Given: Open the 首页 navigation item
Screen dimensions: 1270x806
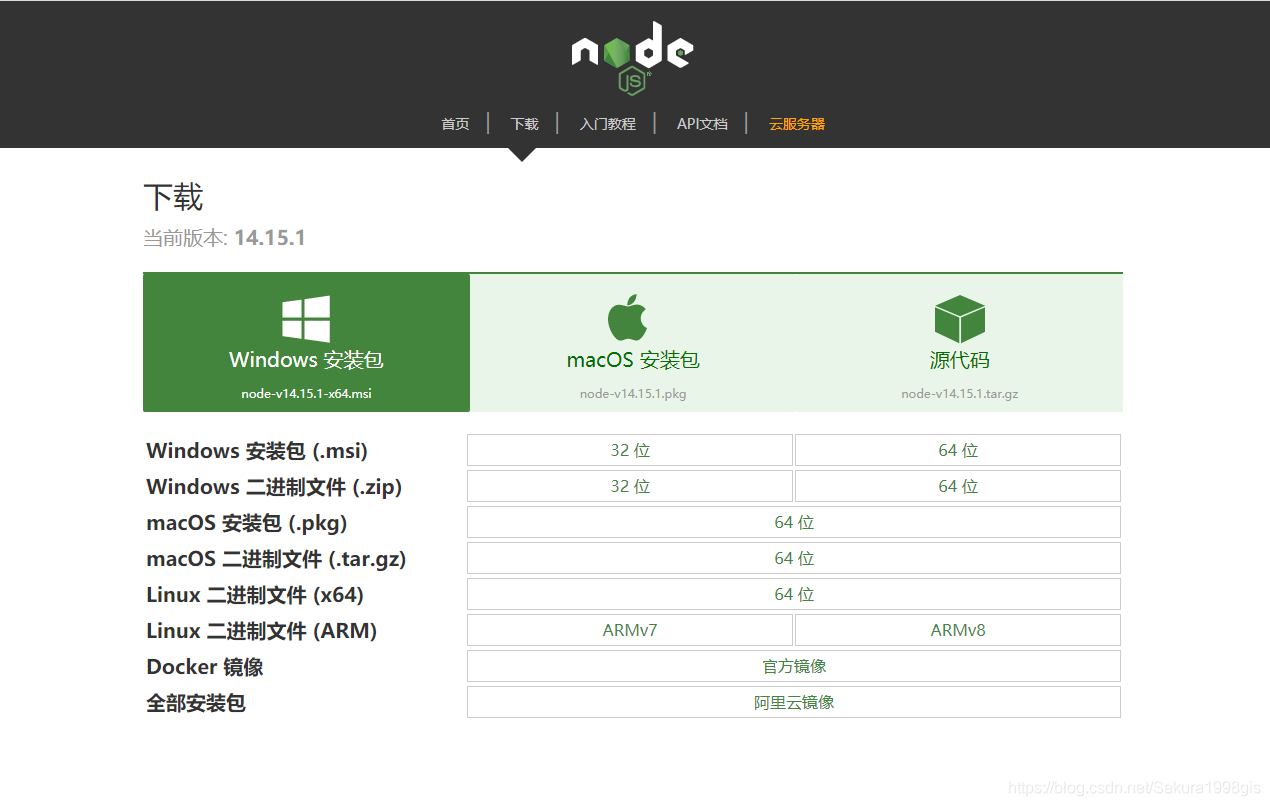Looking at the screenshot, I should click(x=455, y=124).
